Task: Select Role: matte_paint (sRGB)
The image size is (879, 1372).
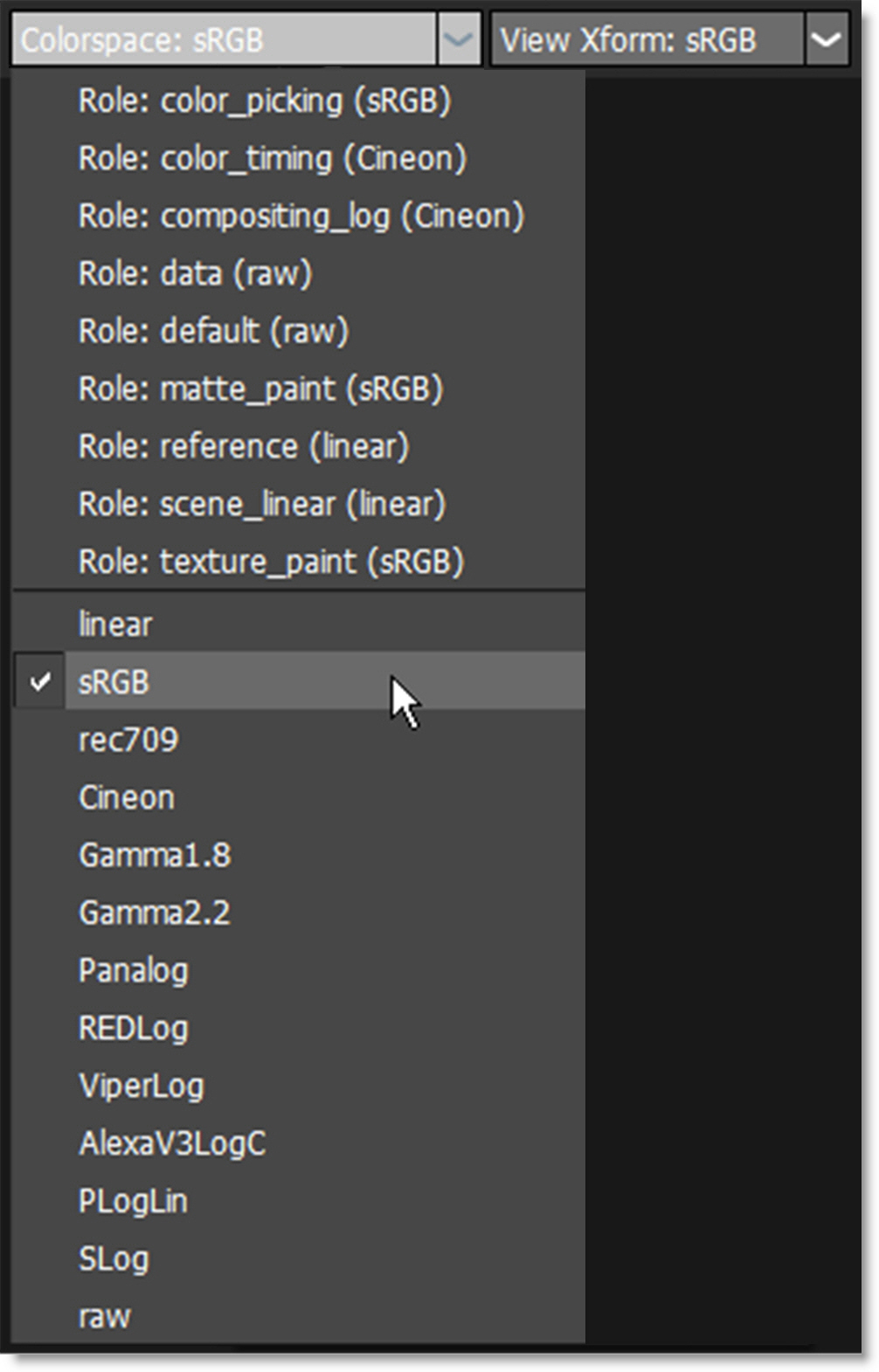Action: 260,390
